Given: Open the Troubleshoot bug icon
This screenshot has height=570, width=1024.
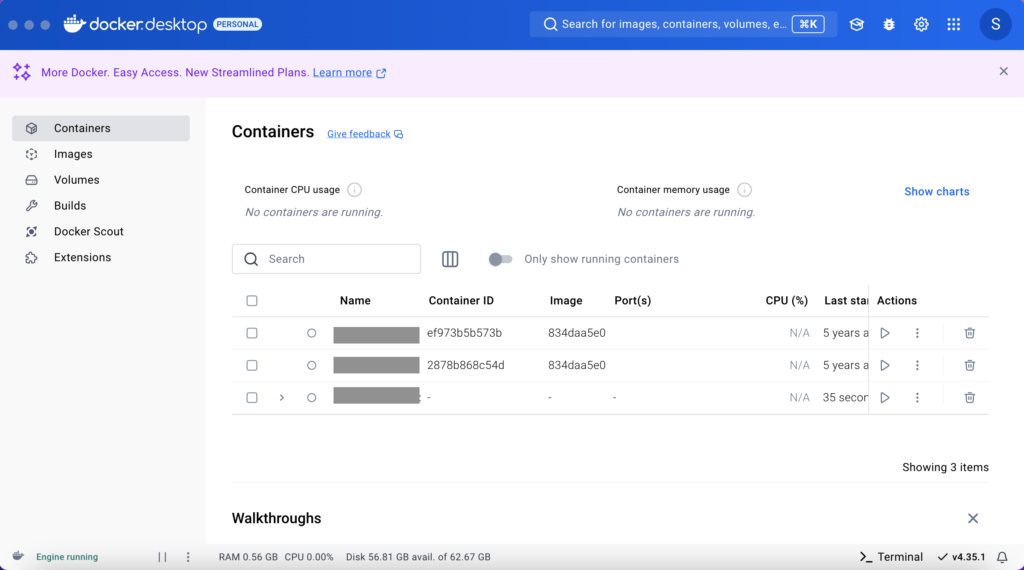Looking at the screenshot, I should pyautogui.click(x=889, y=24).
